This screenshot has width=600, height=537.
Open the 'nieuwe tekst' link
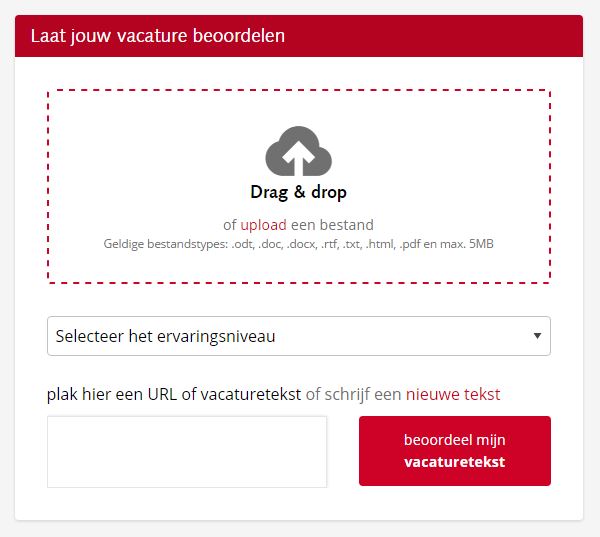453,394
